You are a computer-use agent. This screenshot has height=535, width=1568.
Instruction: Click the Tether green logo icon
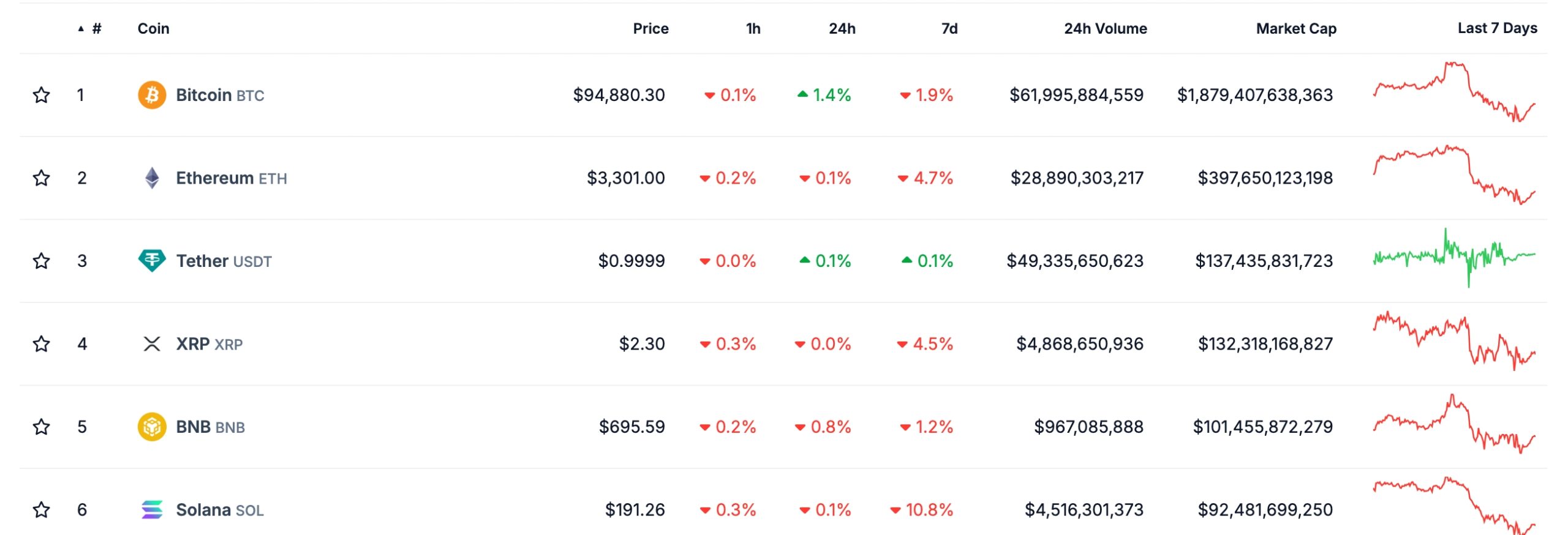(x=152, y=261)
